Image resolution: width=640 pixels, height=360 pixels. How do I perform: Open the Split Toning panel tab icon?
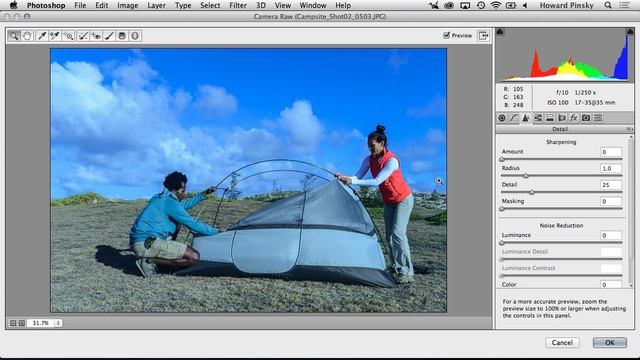click(x=550, y=118)
